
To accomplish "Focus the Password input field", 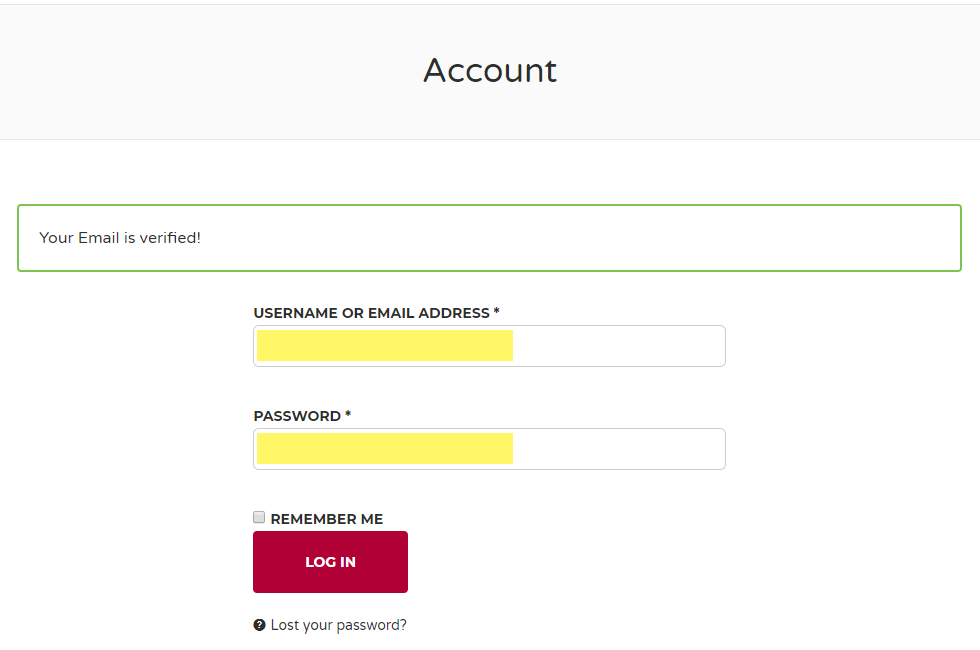I will pos(489,449).
